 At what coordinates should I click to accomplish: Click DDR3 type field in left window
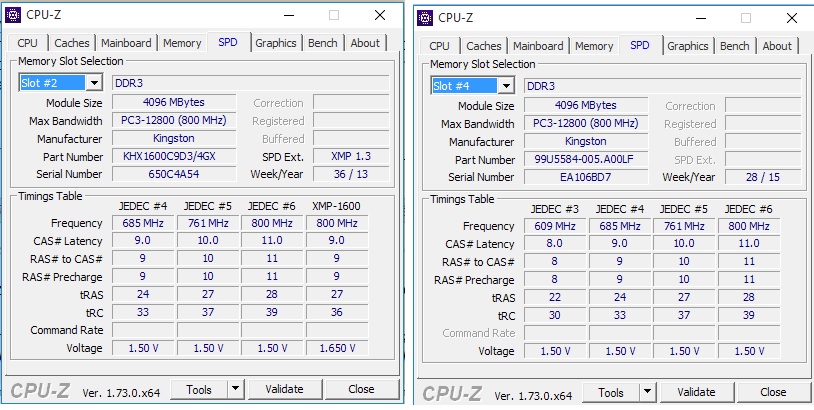pyautogui.click(x=251, y=83)
